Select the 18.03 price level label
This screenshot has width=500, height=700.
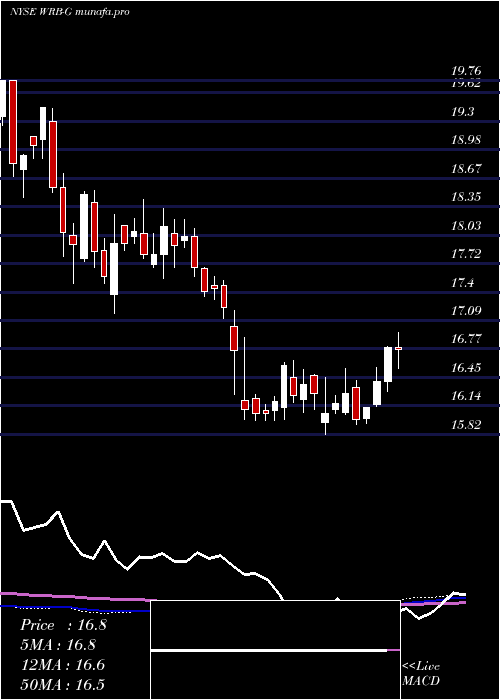pos(466,225)
